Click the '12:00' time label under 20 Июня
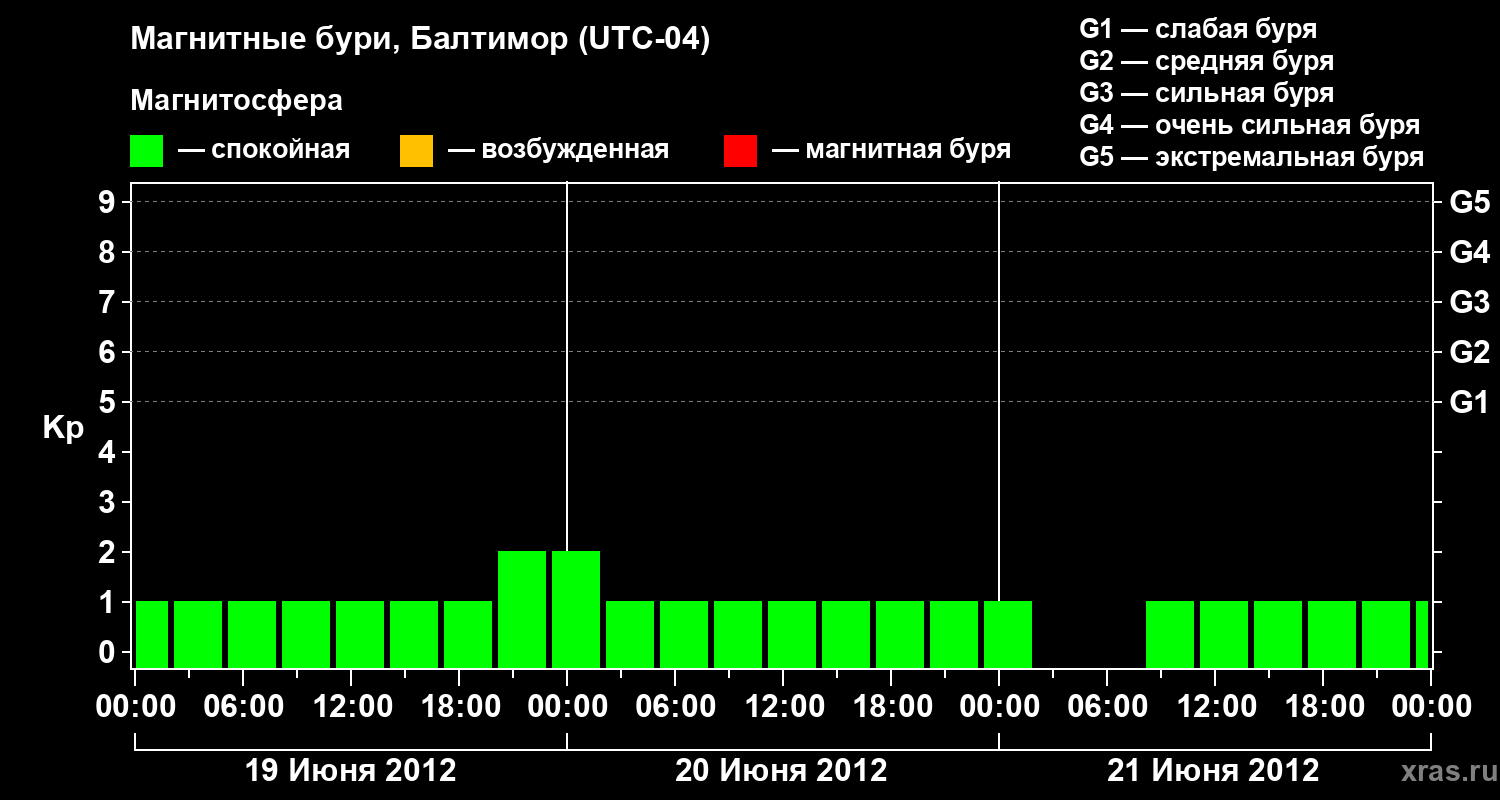Viewport: 1500px width, 800px height. (x=783, y=706)
